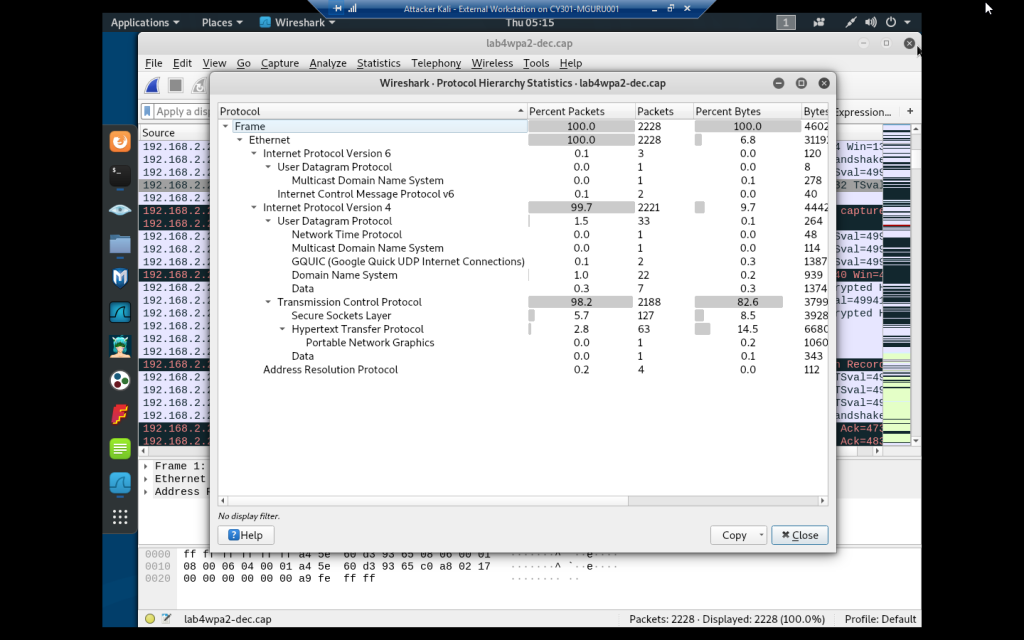Click the pin icon on the remote session bar

[337, 8]
